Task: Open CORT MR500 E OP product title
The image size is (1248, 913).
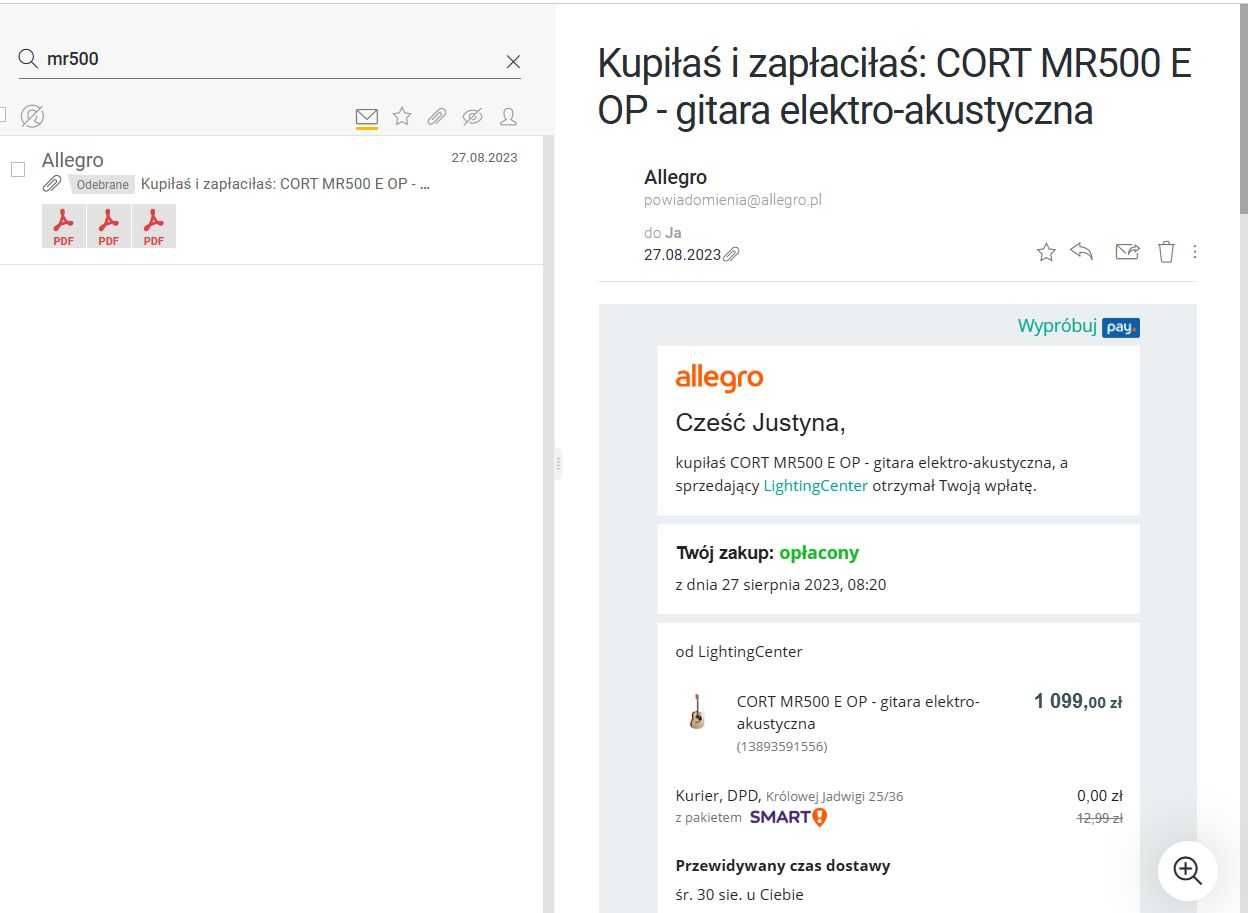Action: (x=858, y=712)
